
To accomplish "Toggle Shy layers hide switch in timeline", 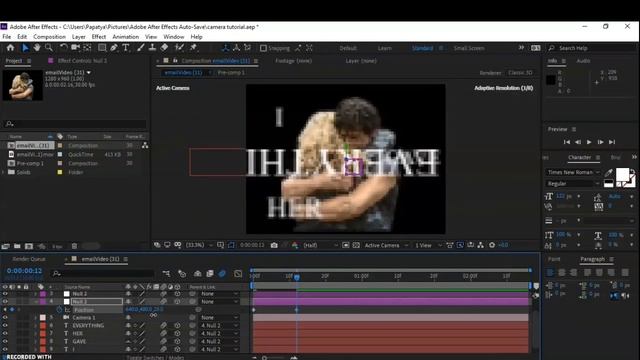I will point(198,273).
